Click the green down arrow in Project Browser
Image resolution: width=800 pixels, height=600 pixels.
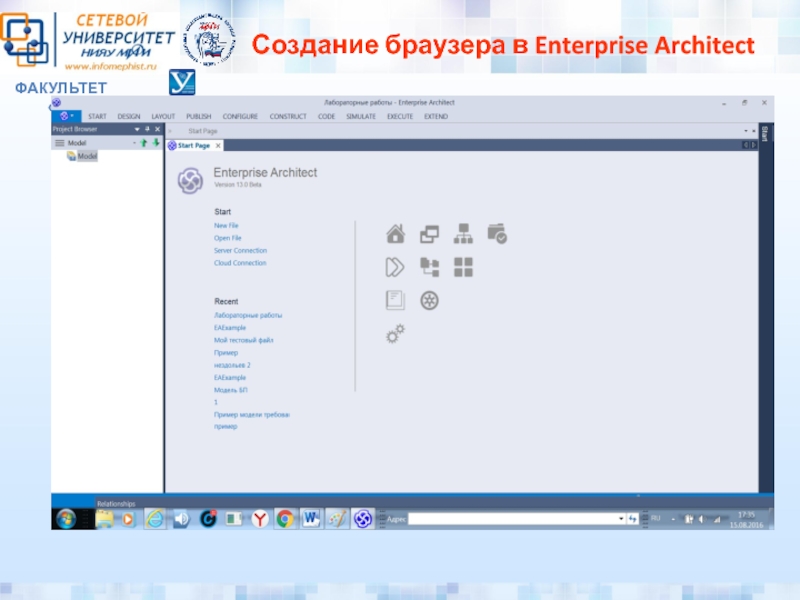tap(155, 143)
